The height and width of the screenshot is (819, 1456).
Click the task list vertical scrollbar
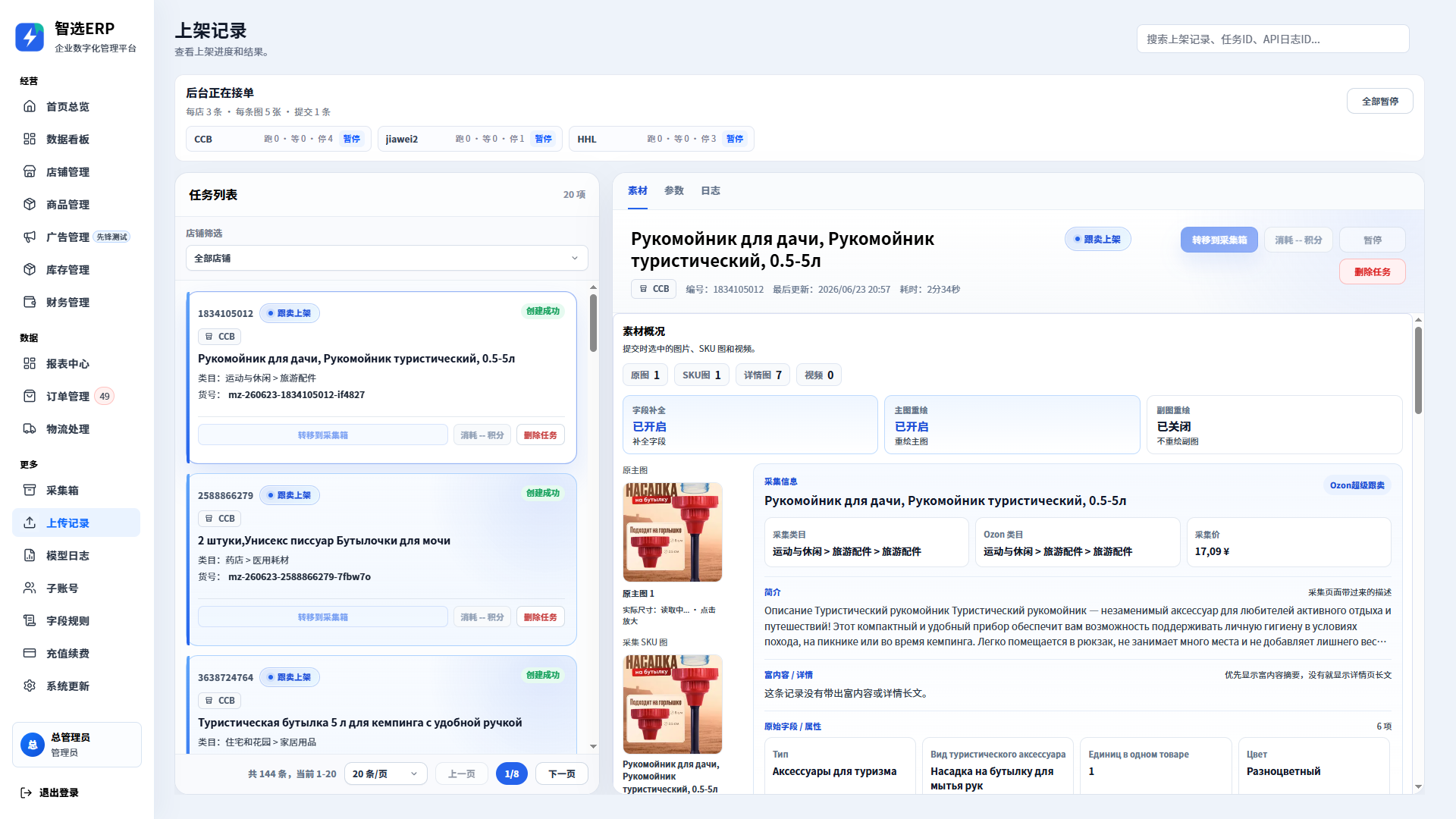pyautogui.click(x=593, y=323)
